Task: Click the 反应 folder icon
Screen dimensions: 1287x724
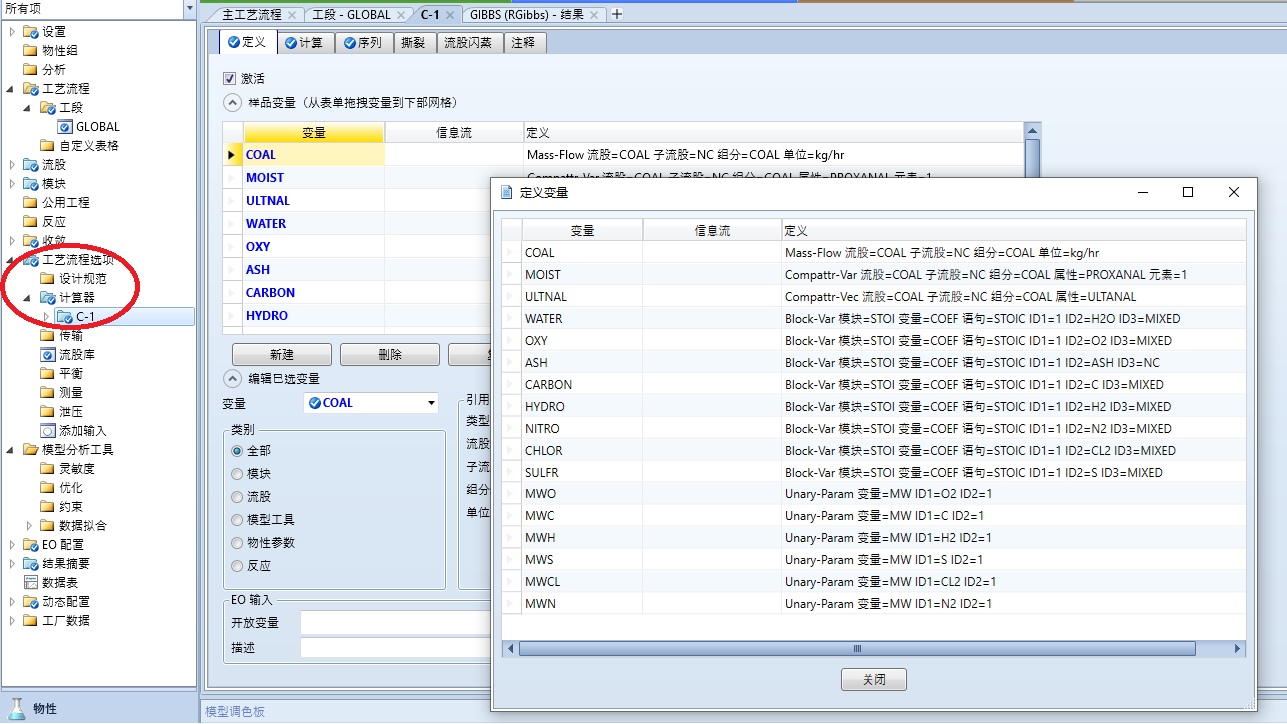Action: coord(30,222)
